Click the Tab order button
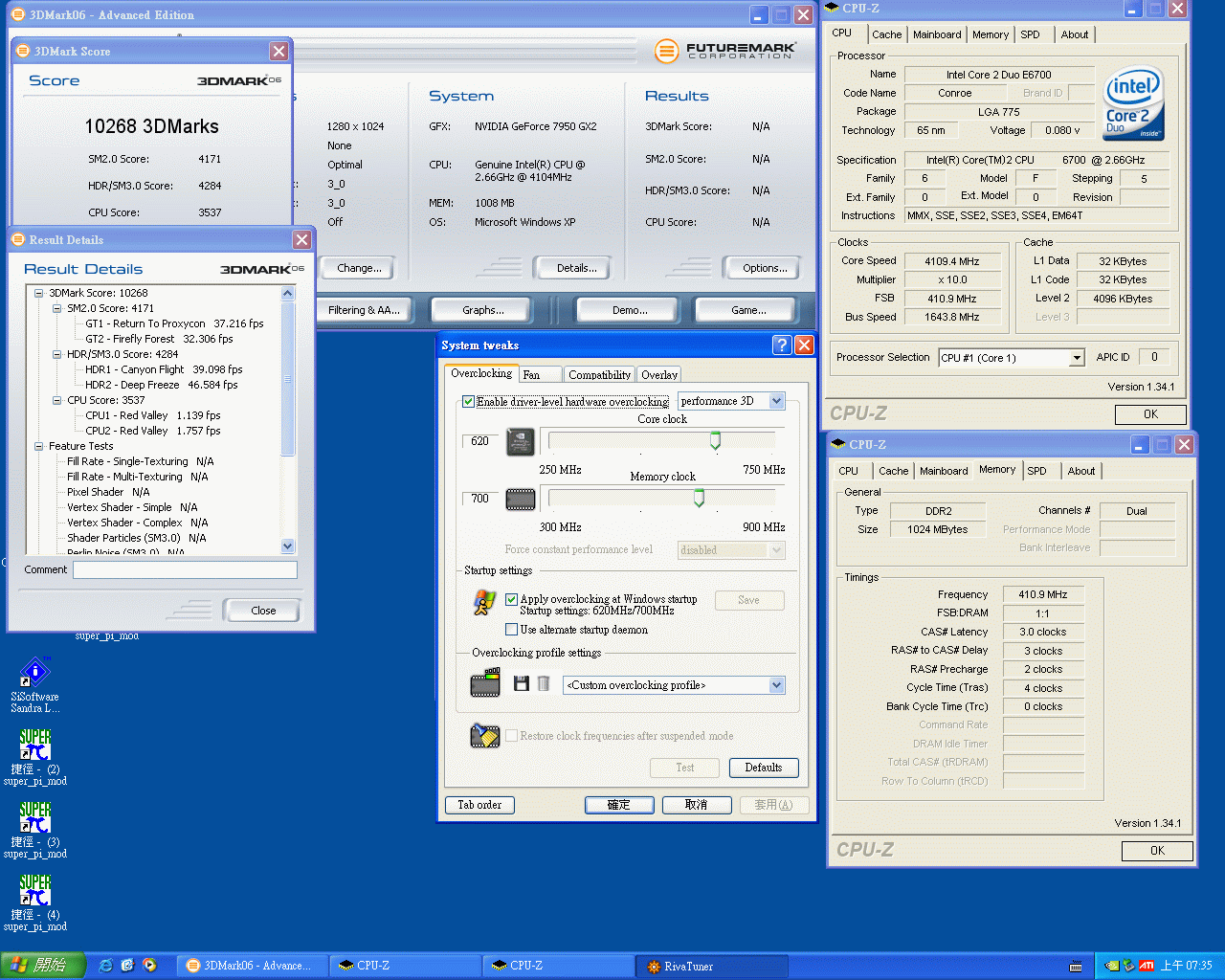 pos(479,805)
